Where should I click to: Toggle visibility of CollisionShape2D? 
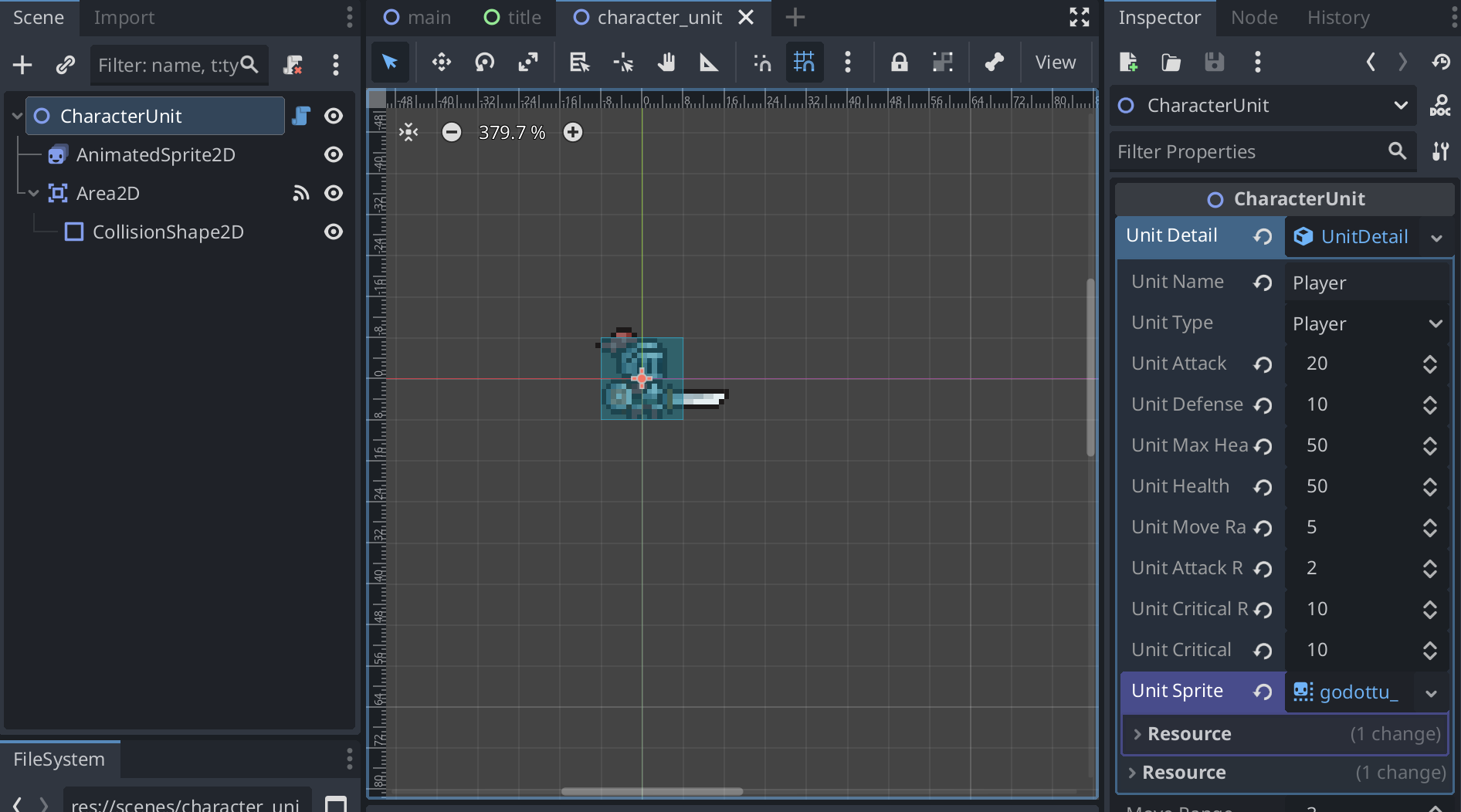[334, 232]
